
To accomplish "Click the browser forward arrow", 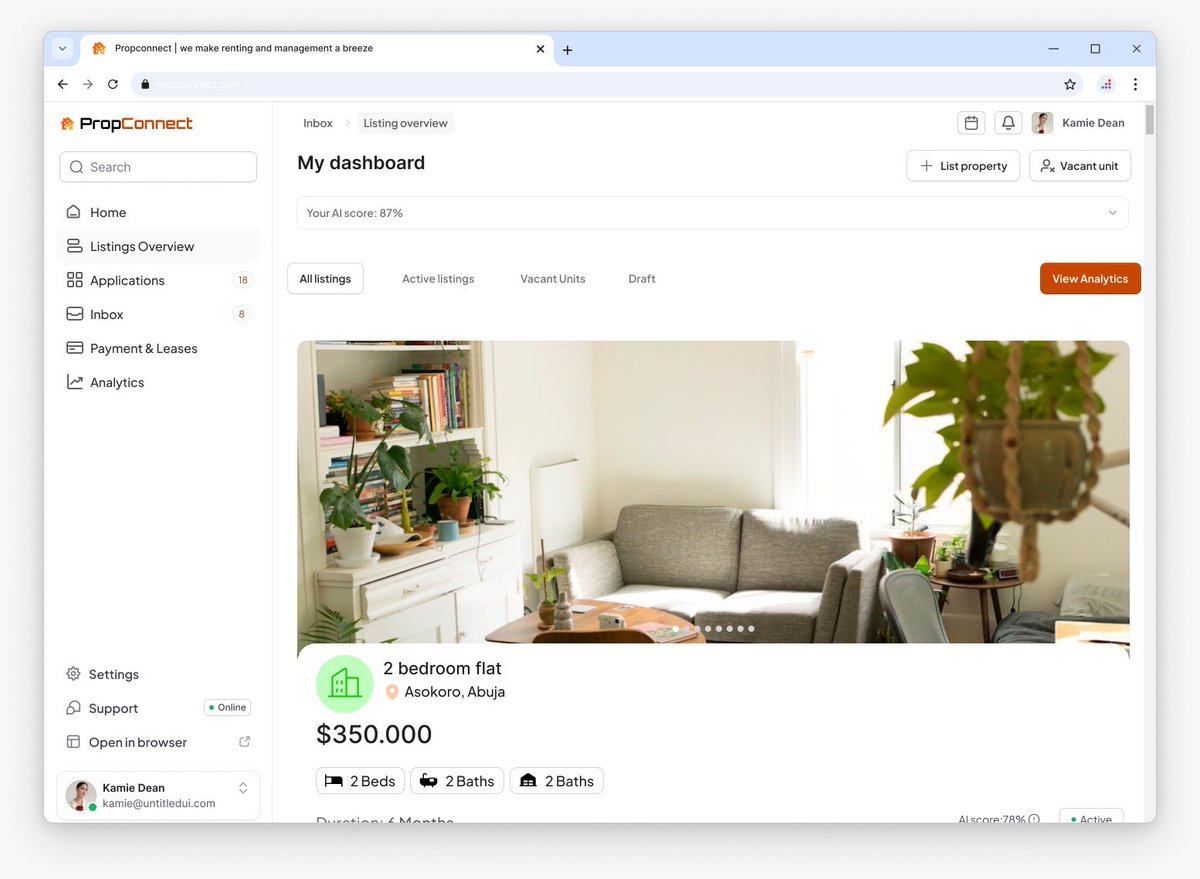I will point(88,85).
